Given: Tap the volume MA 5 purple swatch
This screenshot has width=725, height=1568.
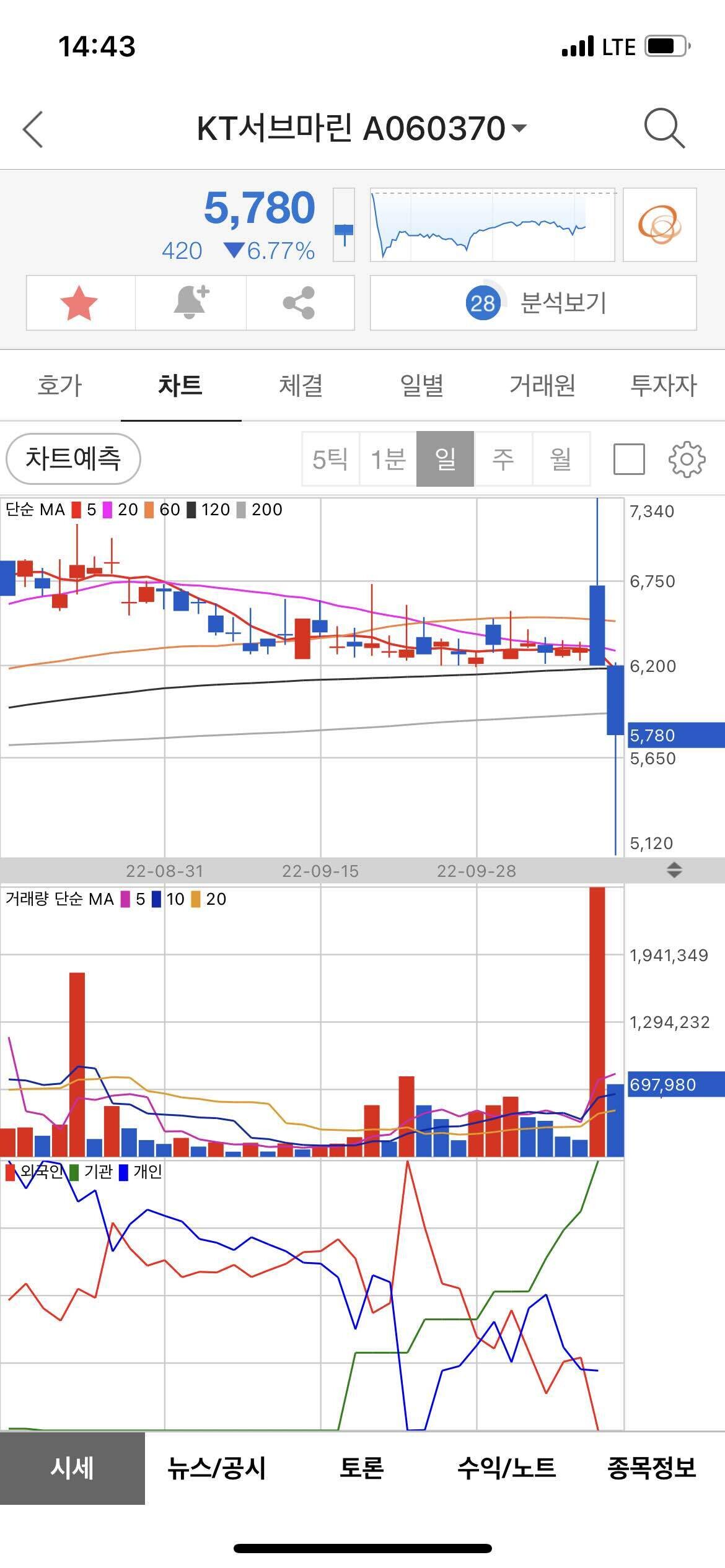Looking at the screenshot, I should [126, 899].
